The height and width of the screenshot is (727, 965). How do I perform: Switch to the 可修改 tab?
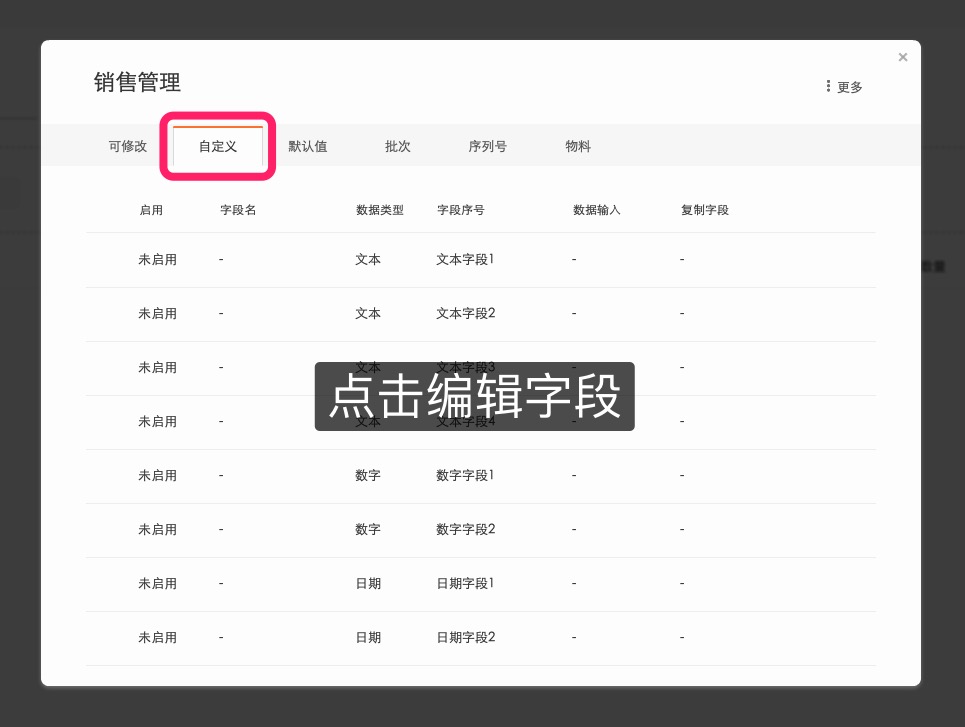127,147
